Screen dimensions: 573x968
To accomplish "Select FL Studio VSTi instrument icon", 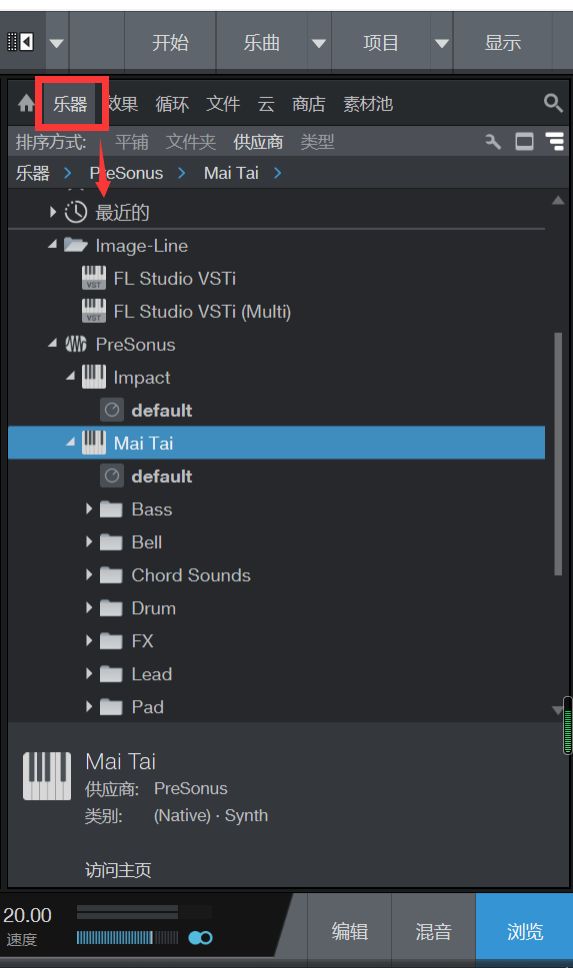I will (94, 278).
